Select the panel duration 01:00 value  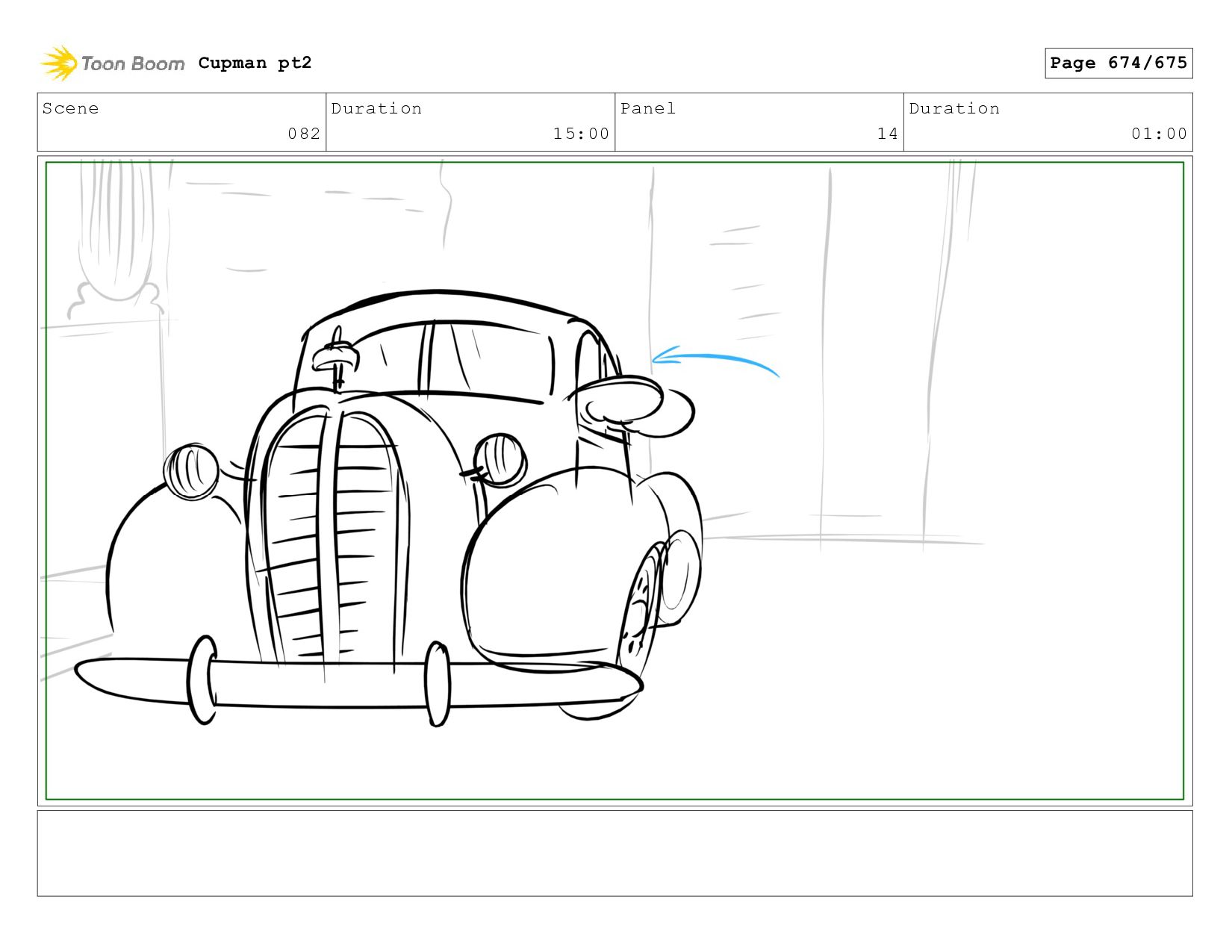[x=1158, y=134]
